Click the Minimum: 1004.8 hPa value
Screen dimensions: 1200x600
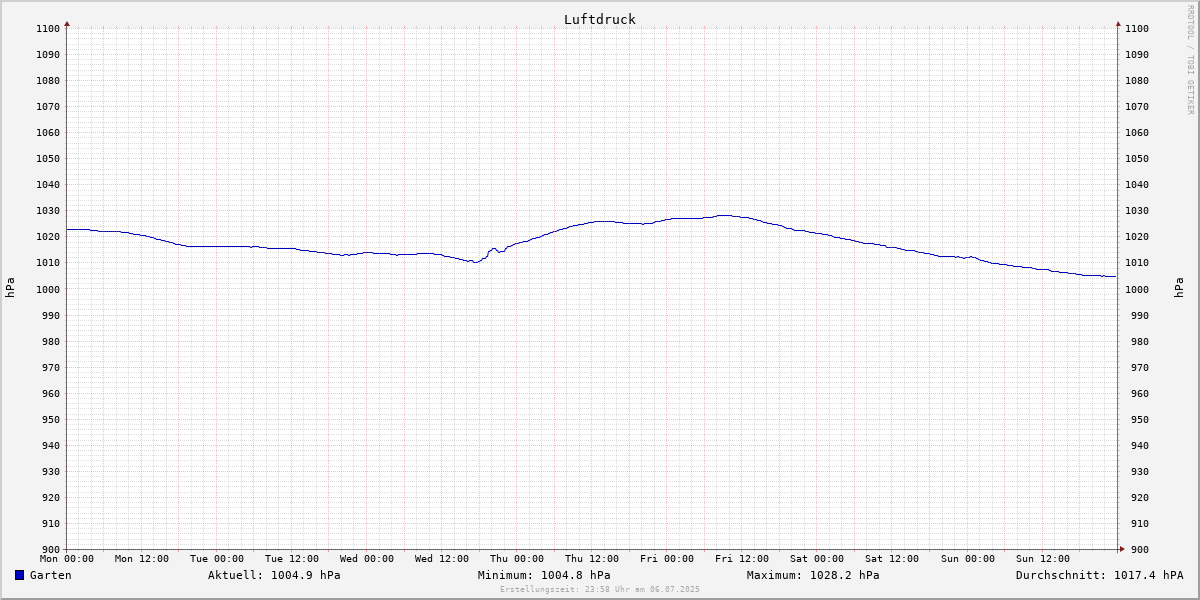pyautogui.click(x=544, y=575)
